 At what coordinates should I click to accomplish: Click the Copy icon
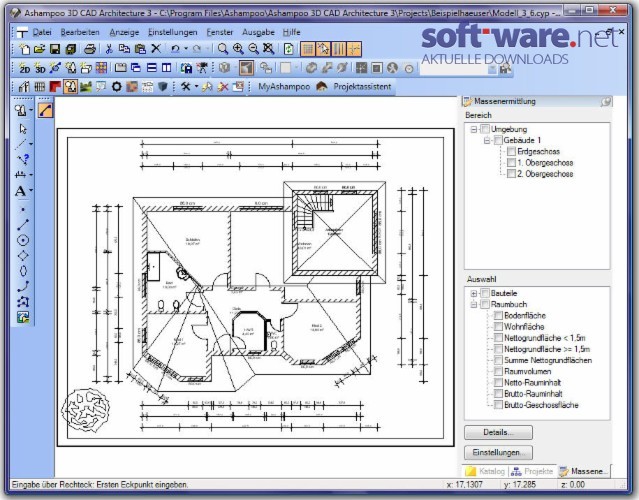[124, 49]
